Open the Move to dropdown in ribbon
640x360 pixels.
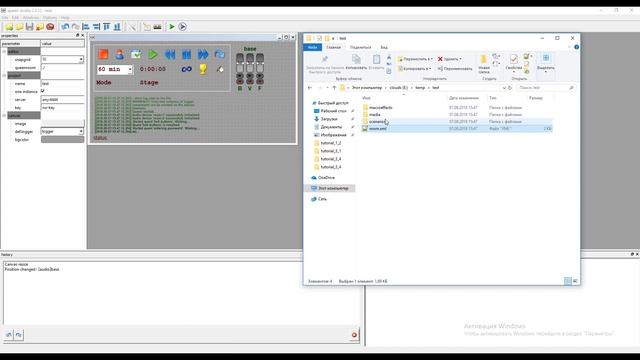415,59
